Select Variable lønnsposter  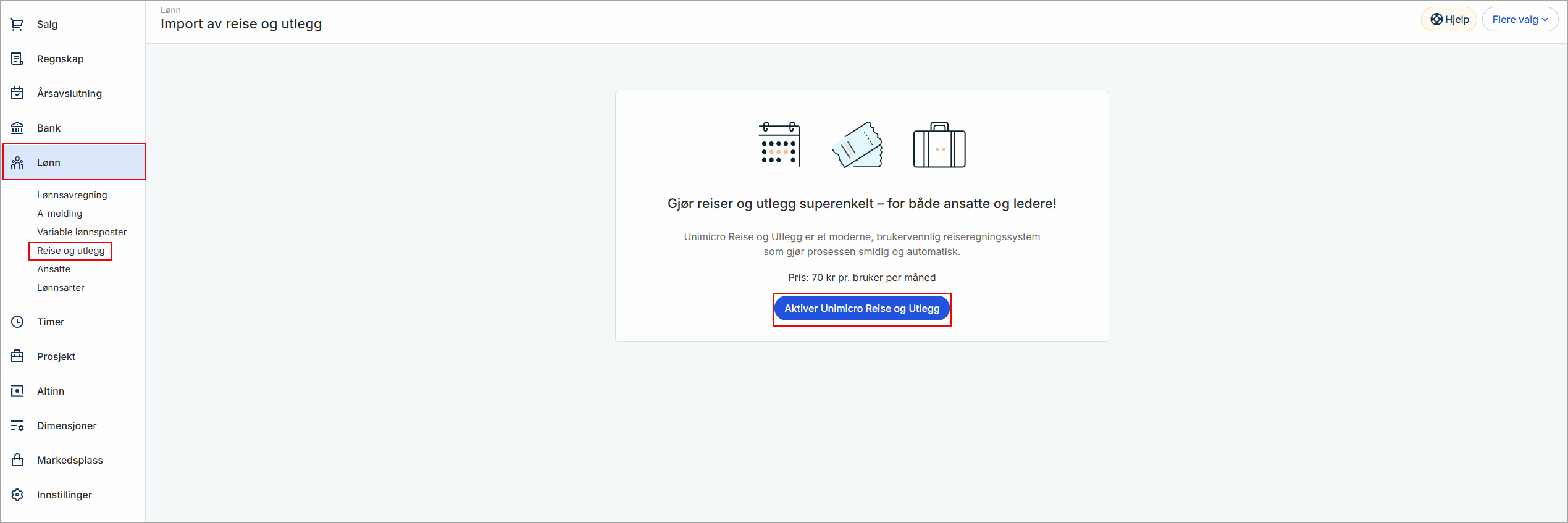click(x=82, y=232)
